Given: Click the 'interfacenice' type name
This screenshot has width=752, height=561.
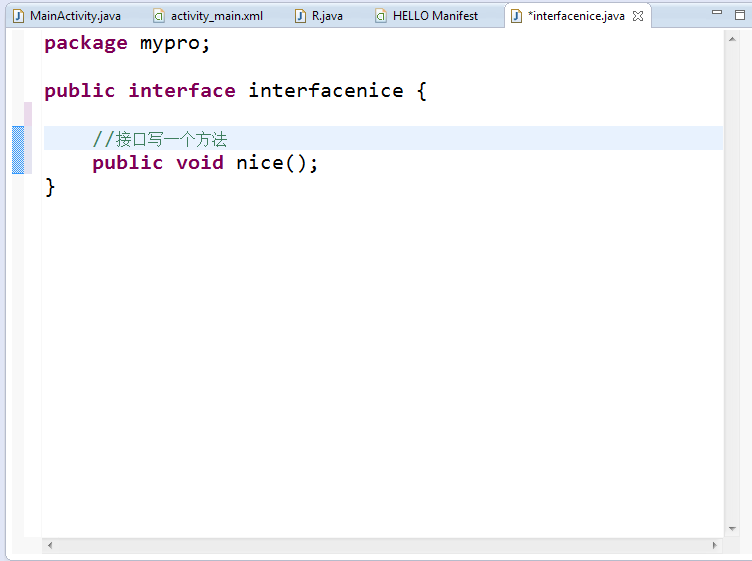Looking at the screenshot, I should click(x=326, y=91).
